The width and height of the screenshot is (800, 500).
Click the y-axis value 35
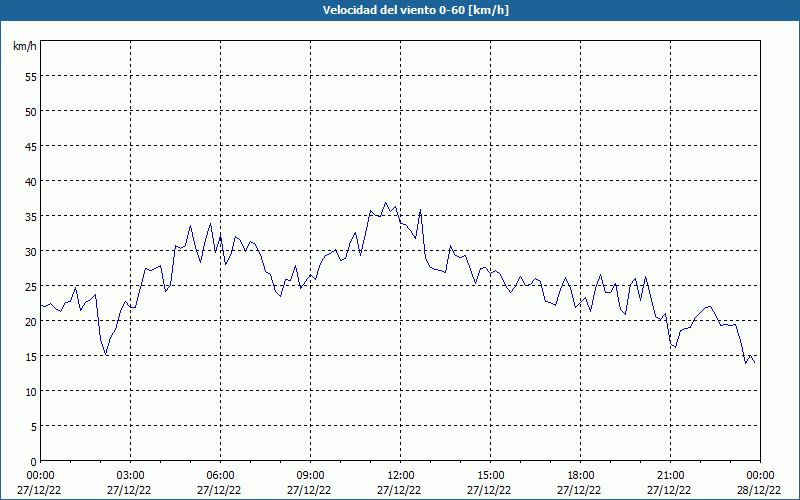tap(31, 216)
